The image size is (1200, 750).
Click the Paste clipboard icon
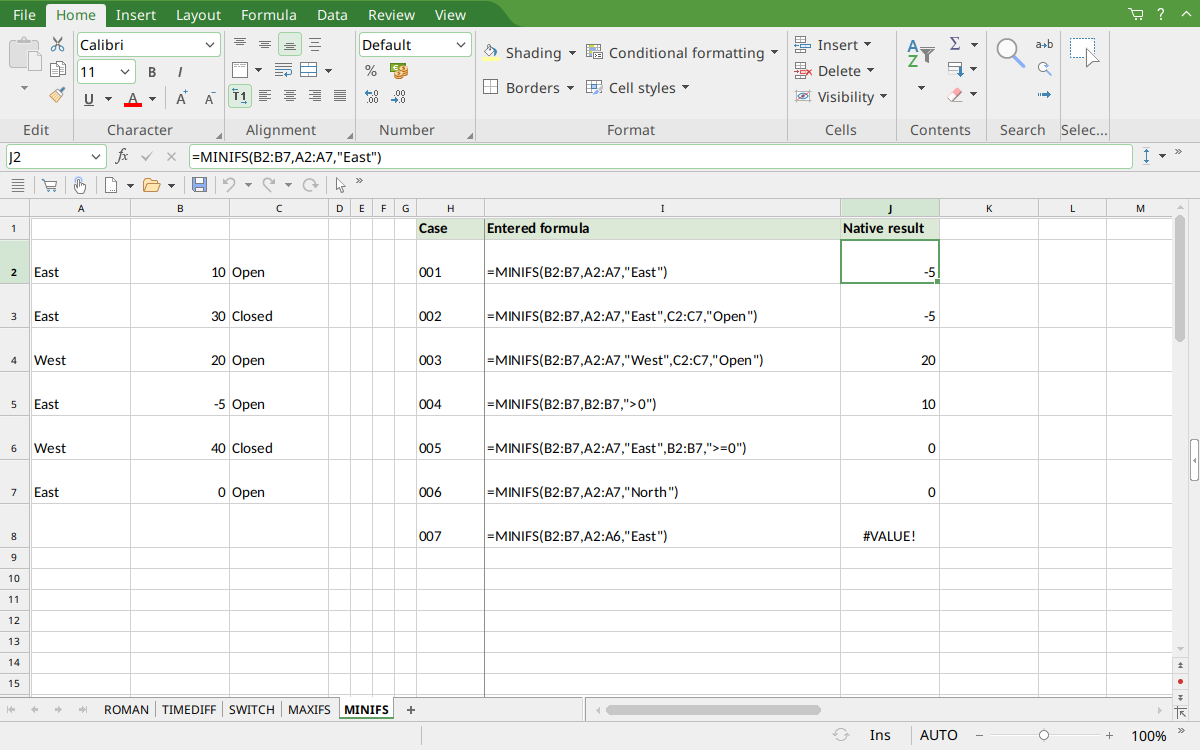tap(24, 54)
